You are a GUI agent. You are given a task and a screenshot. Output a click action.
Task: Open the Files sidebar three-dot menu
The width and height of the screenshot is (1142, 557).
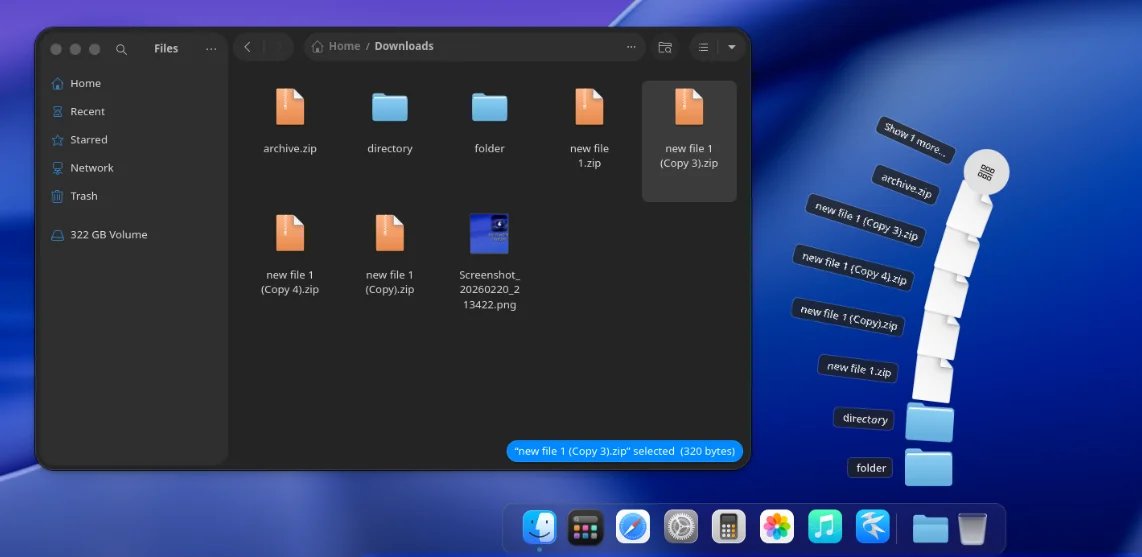211,49
